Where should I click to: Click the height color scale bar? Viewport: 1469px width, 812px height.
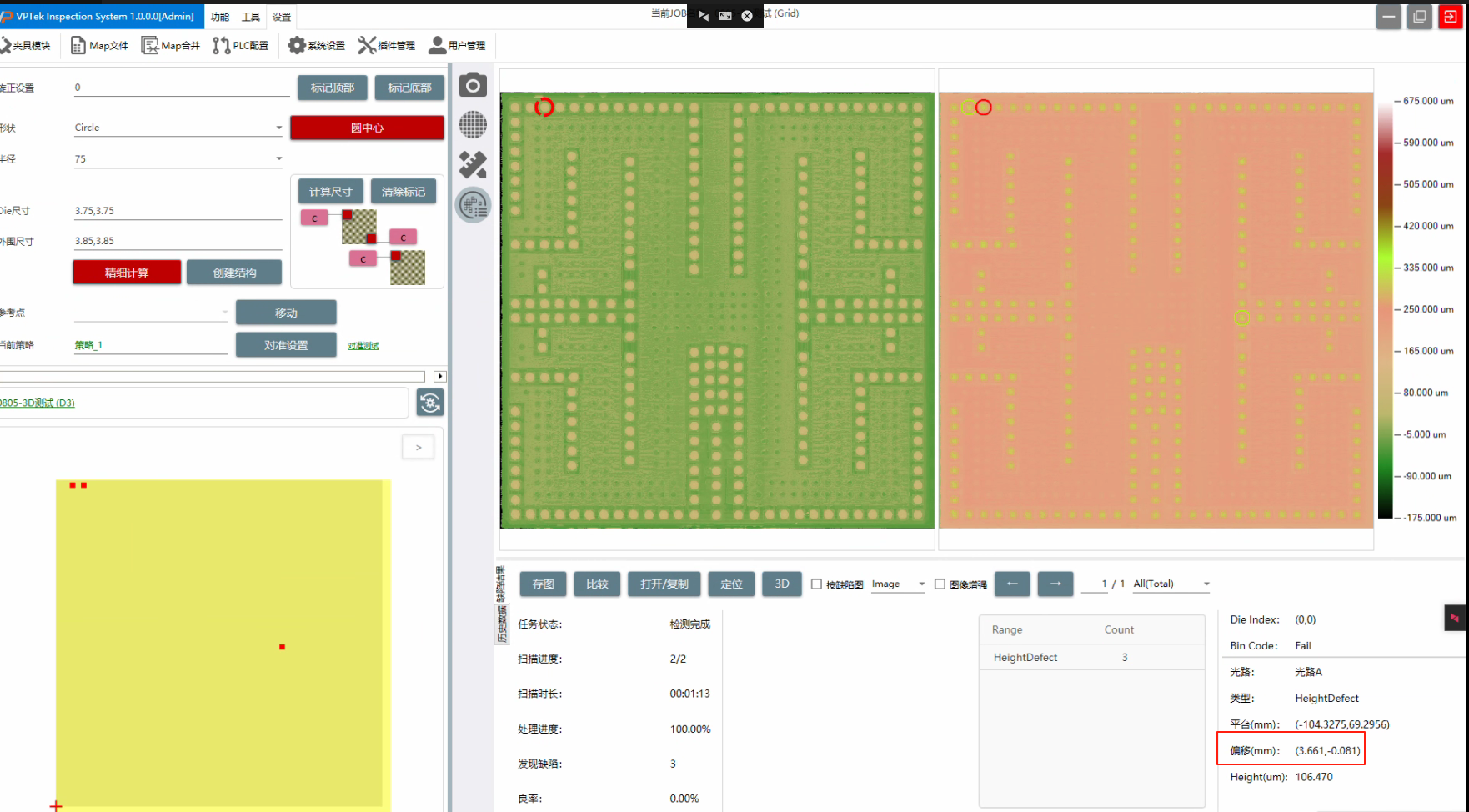(x=1385, y=308)
